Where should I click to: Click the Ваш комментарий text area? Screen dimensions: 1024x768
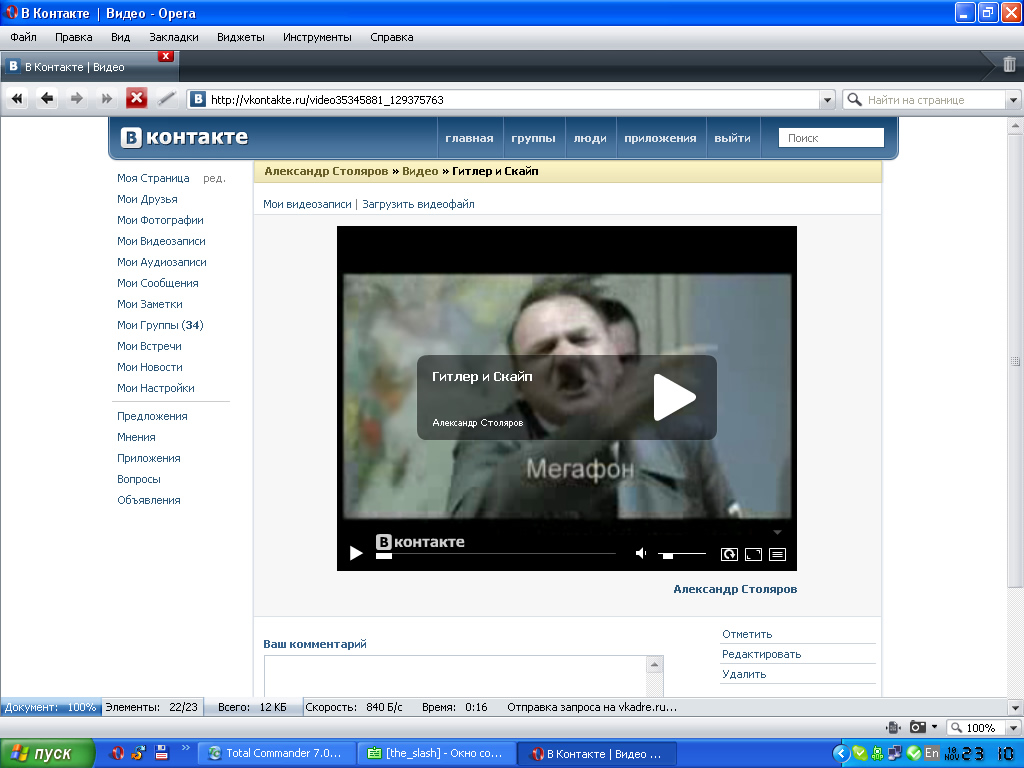point(455,677)
